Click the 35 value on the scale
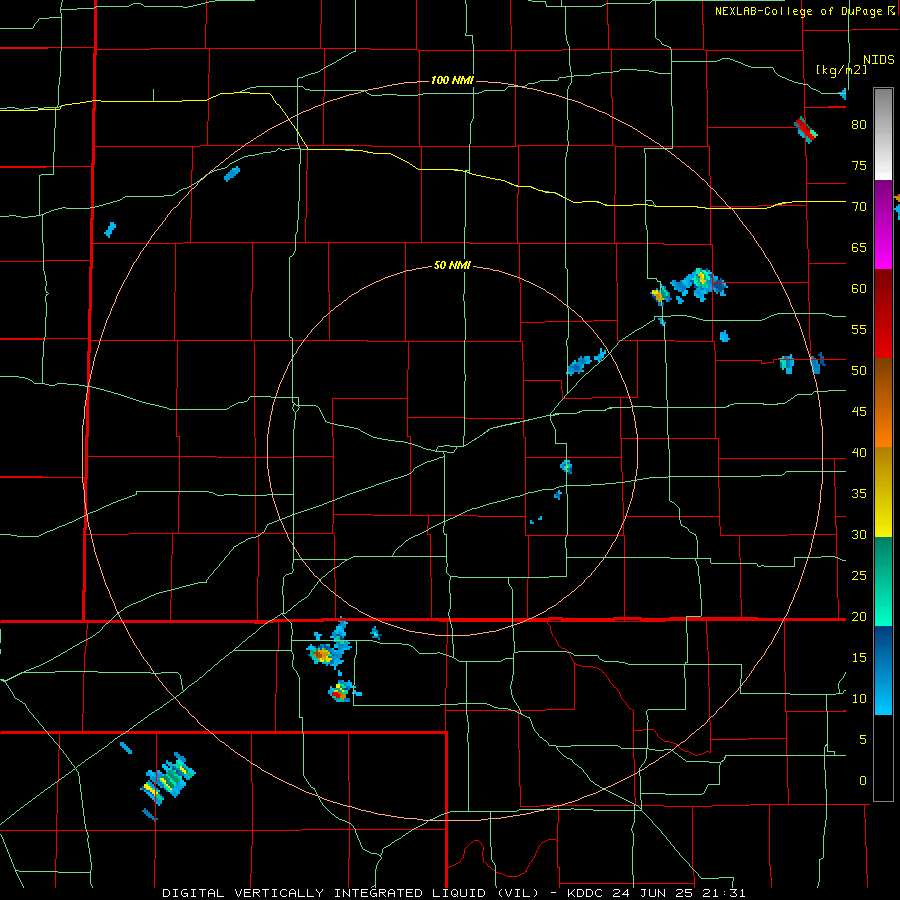This screenshot has width=900, height=900. [x=859, y=494]
